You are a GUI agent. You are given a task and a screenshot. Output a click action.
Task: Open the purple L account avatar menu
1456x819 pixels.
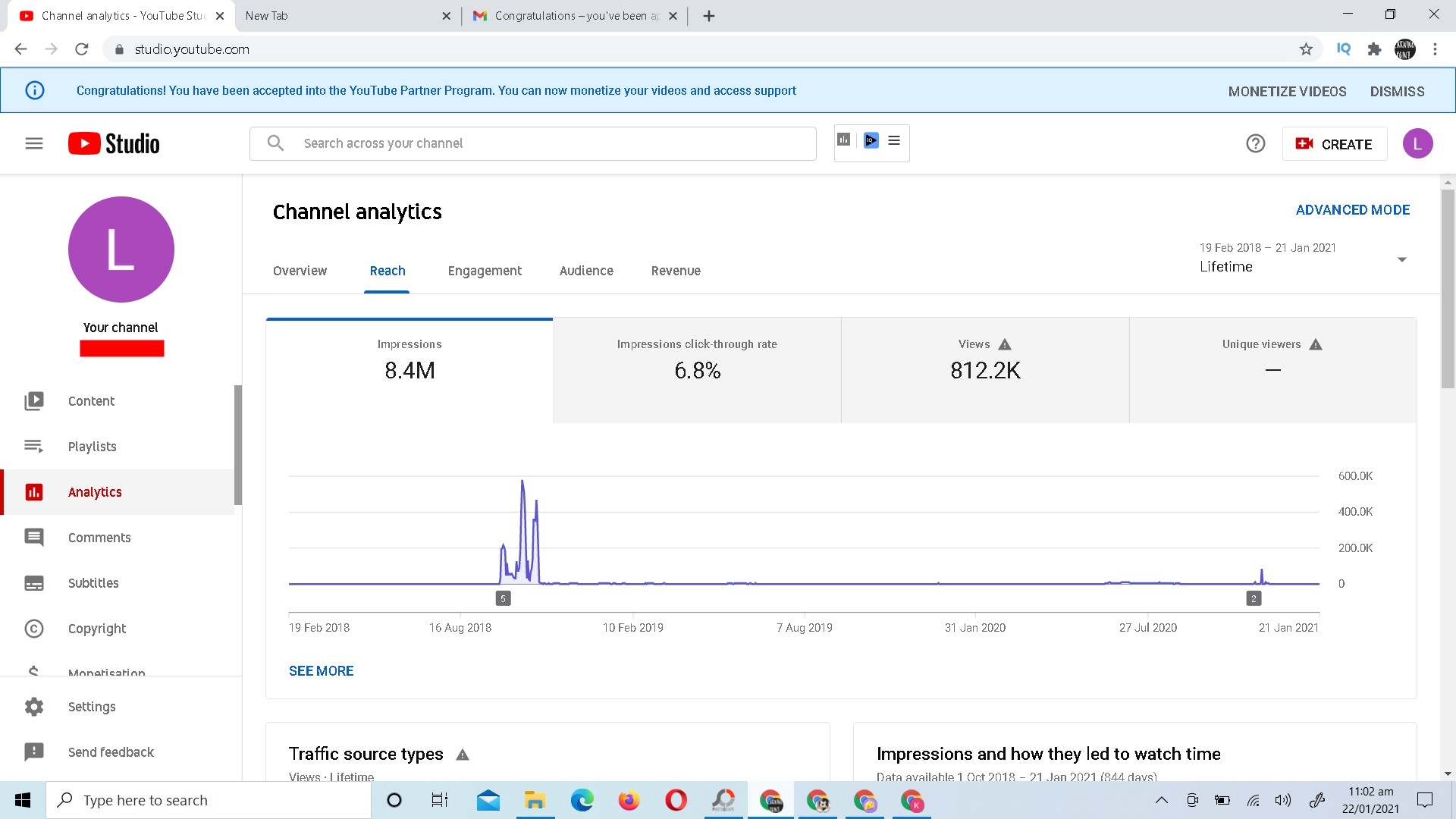pyautogui.click(x=1417, y=143)
